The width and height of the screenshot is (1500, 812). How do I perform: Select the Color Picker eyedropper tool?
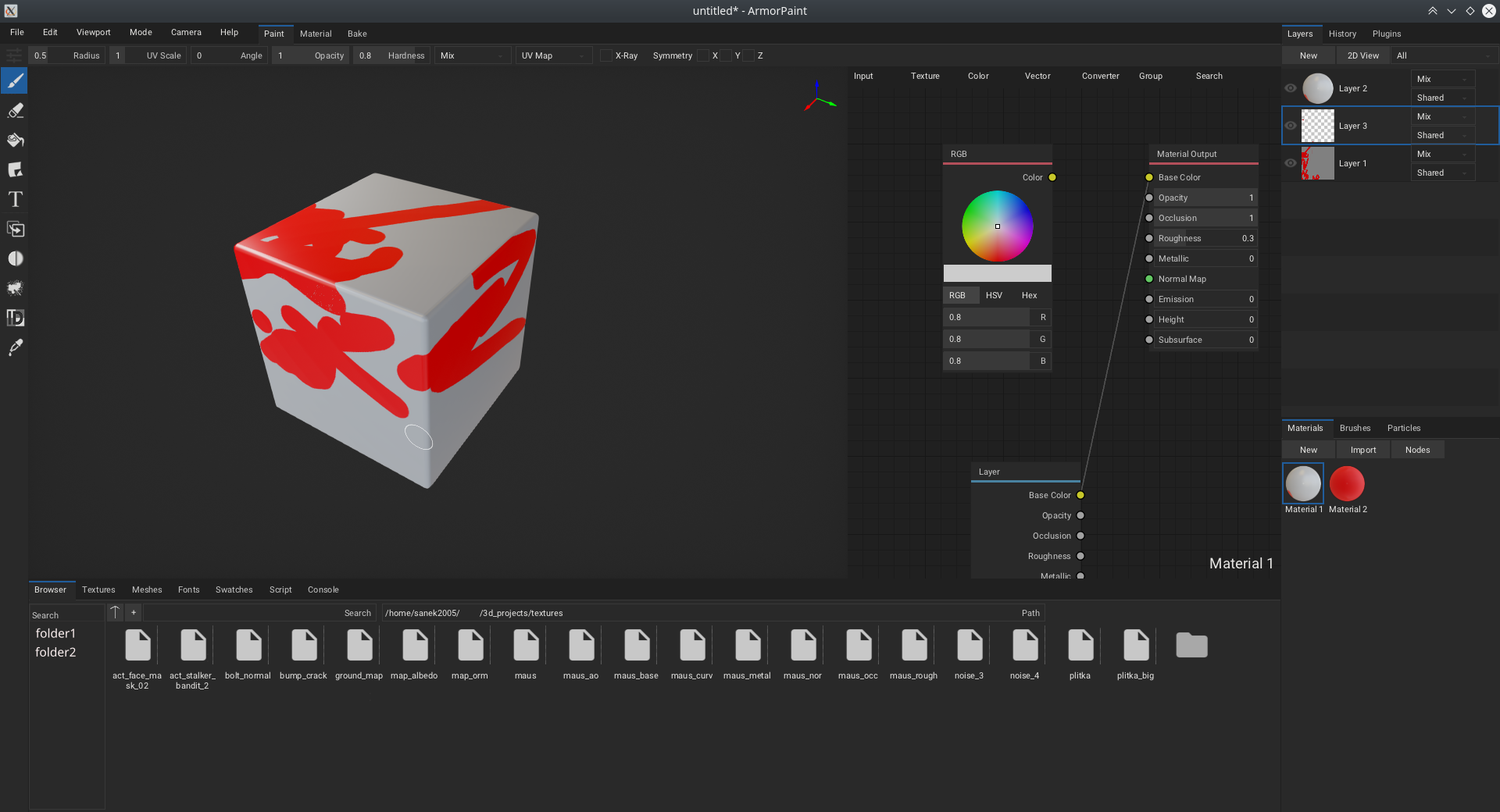tap(15, 348)
